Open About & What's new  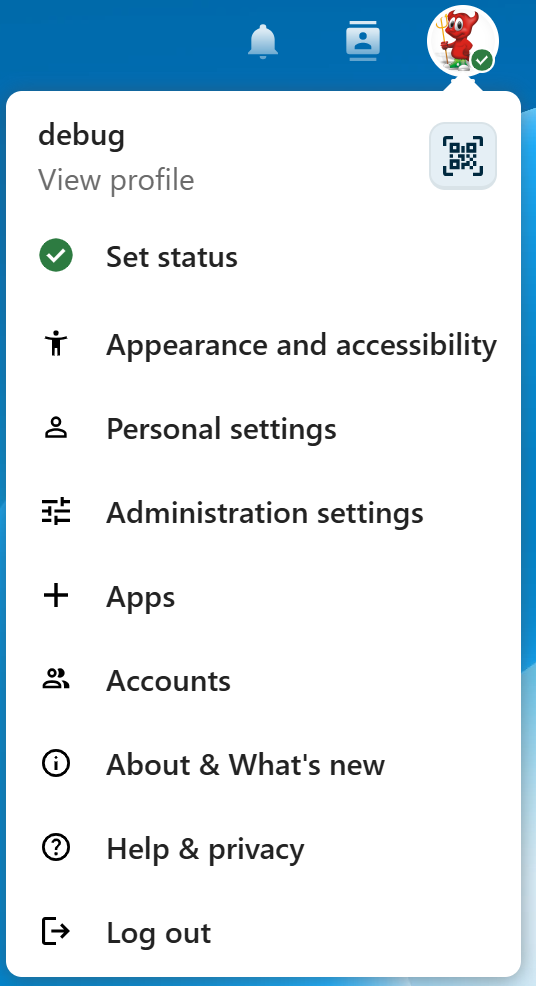pos(263,764)
